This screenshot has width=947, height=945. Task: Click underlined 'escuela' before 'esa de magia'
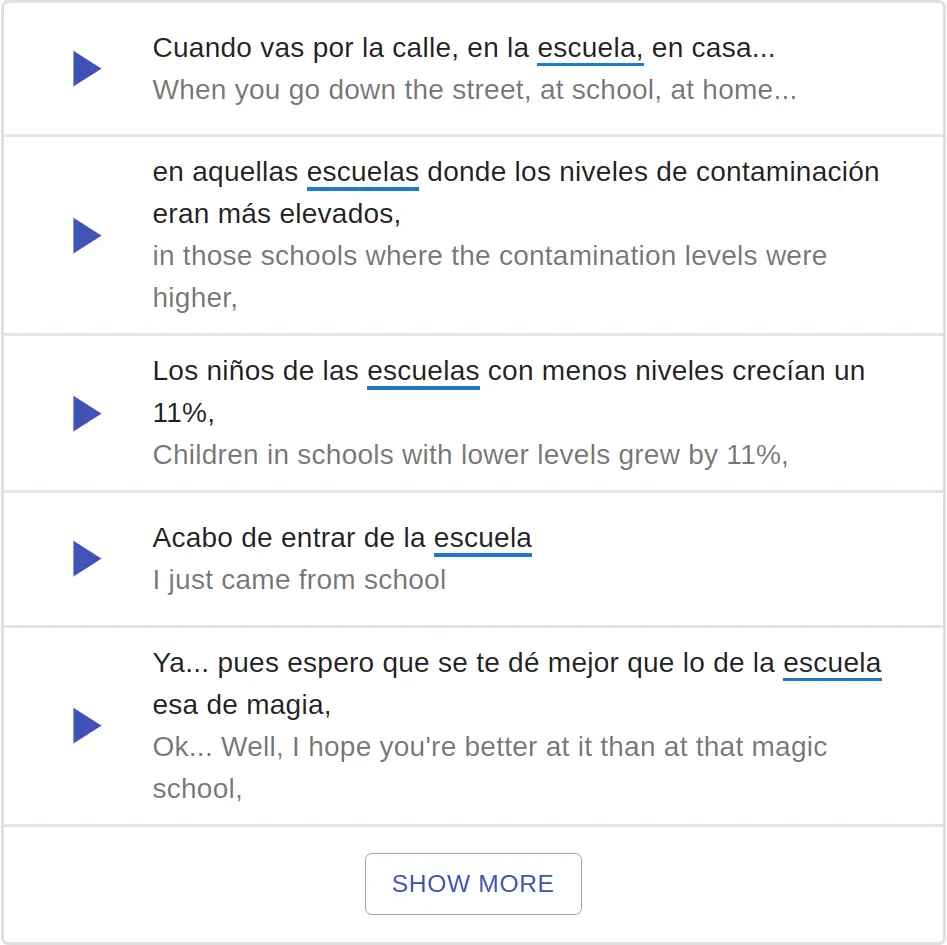832,663
